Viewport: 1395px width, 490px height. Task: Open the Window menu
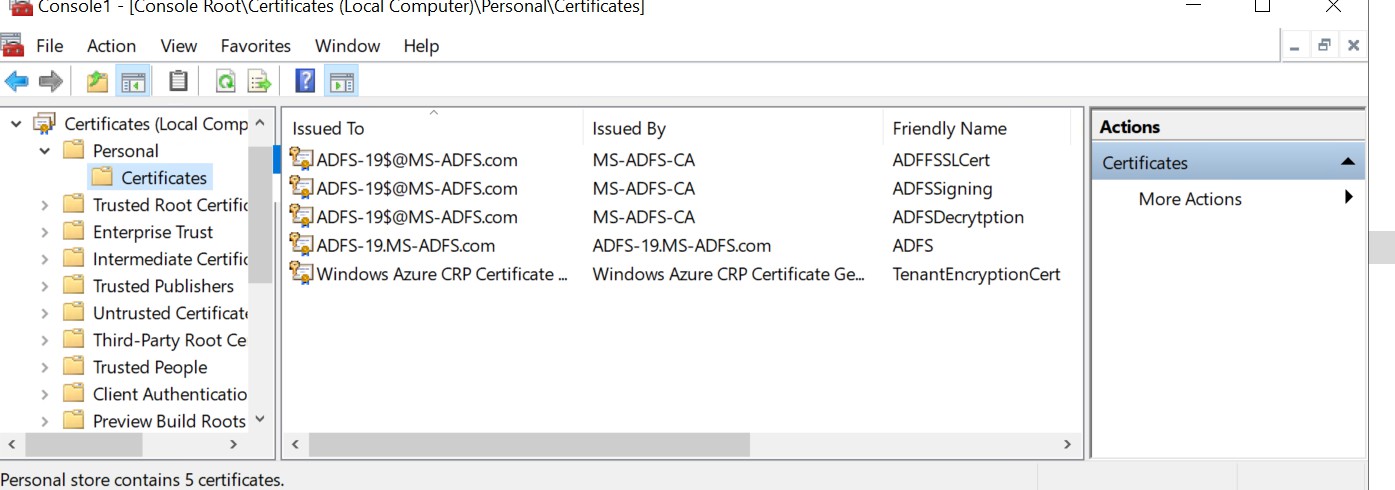pos(347,46)
